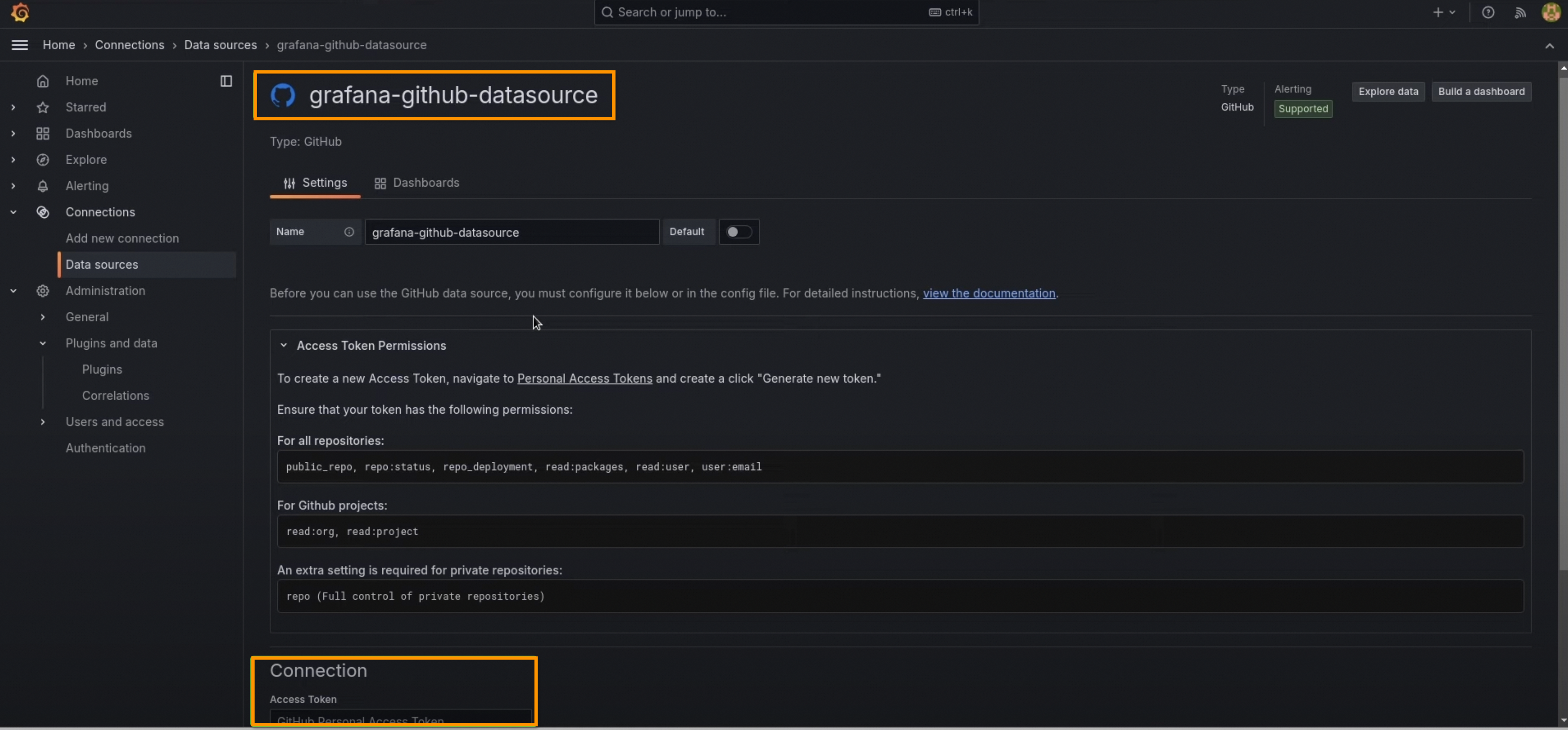Viewport: 1568px width, 730px height.
Task: Collapse the top breadcrumb bar chevron
Action: (x=1549, y=46)
